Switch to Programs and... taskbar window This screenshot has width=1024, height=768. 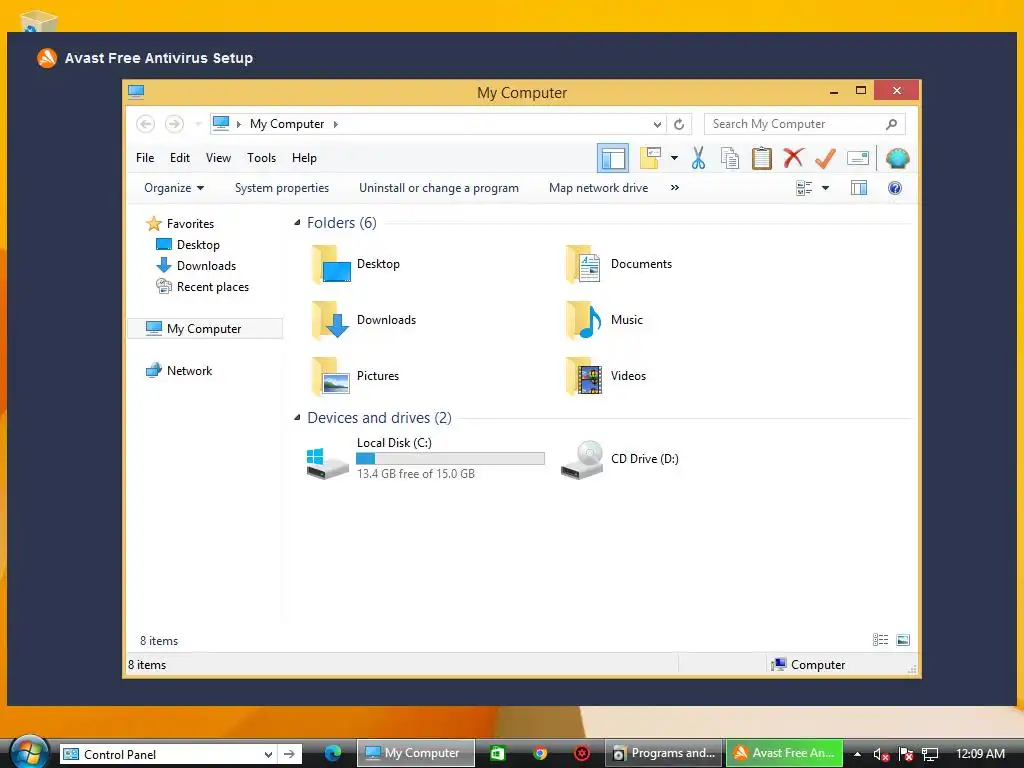point(664,753)
